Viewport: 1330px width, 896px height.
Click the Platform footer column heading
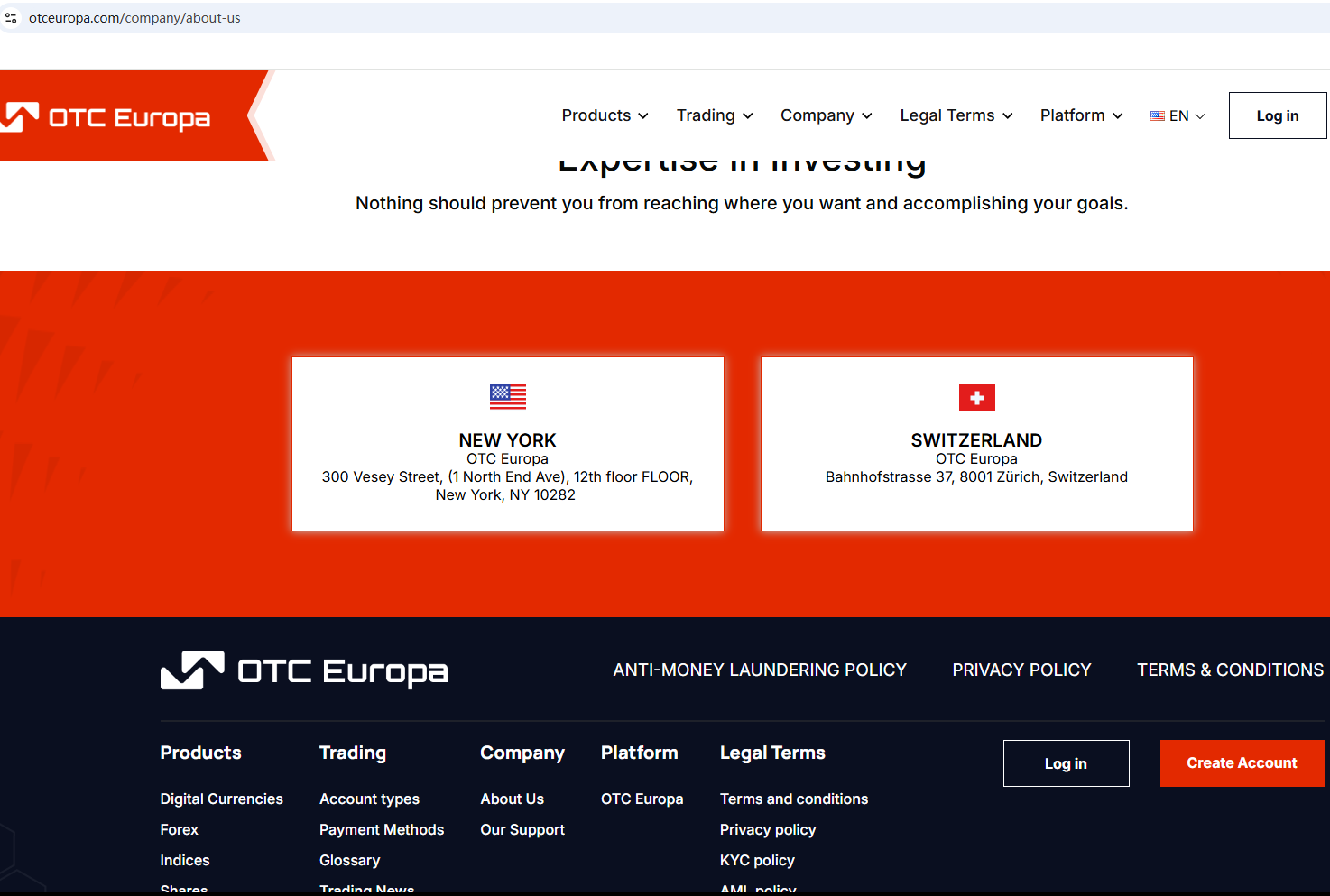(x=639, y=753)
